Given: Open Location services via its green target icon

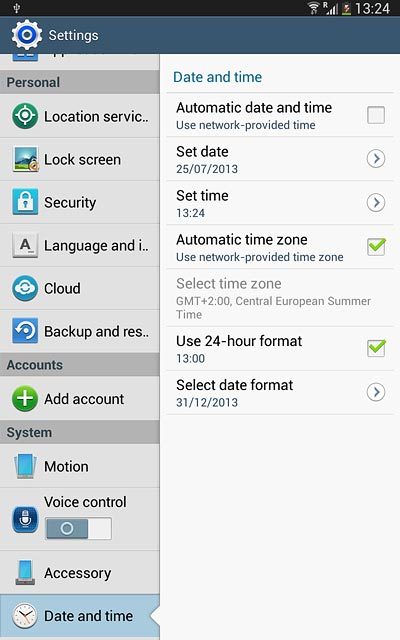Looking at the screenshot, I should pos(25,116).
